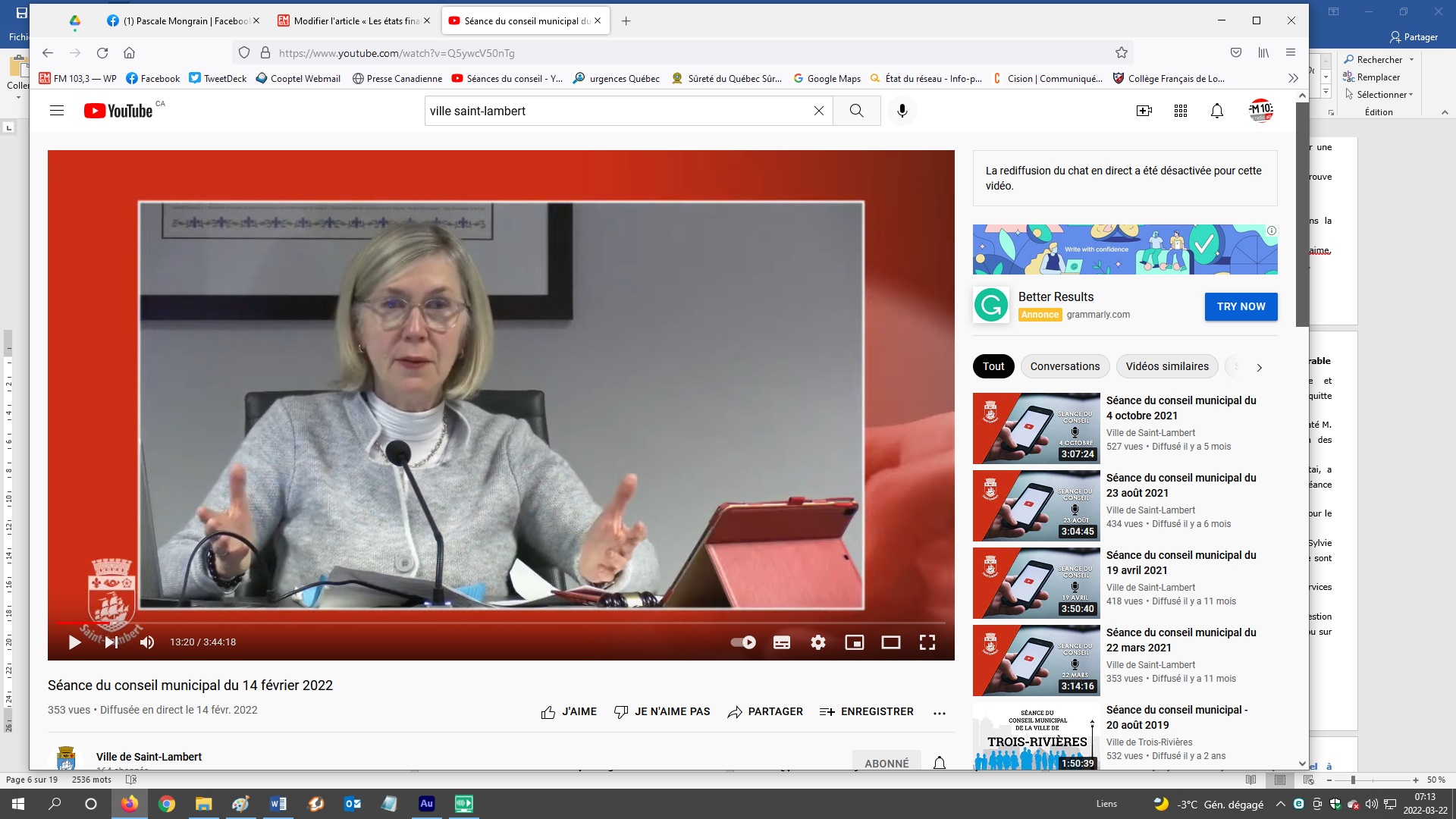Toggle the autoplay switch

click(x=743, y=642)
